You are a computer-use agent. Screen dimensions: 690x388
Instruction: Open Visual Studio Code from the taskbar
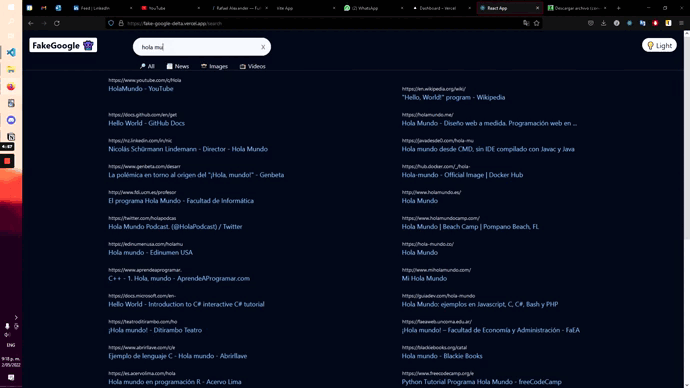(11, 52)
